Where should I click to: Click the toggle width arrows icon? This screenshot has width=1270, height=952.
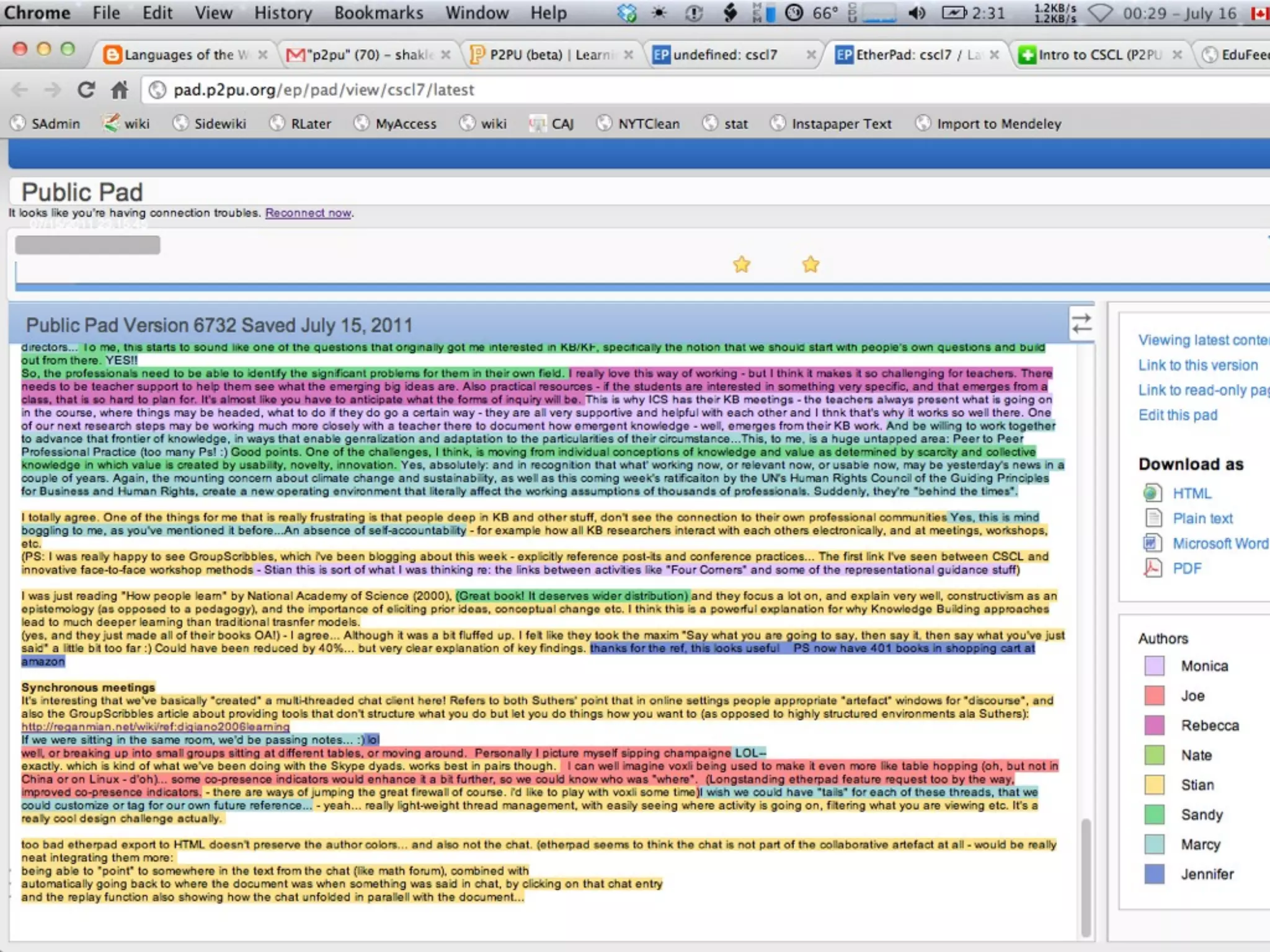point(1081,323)
